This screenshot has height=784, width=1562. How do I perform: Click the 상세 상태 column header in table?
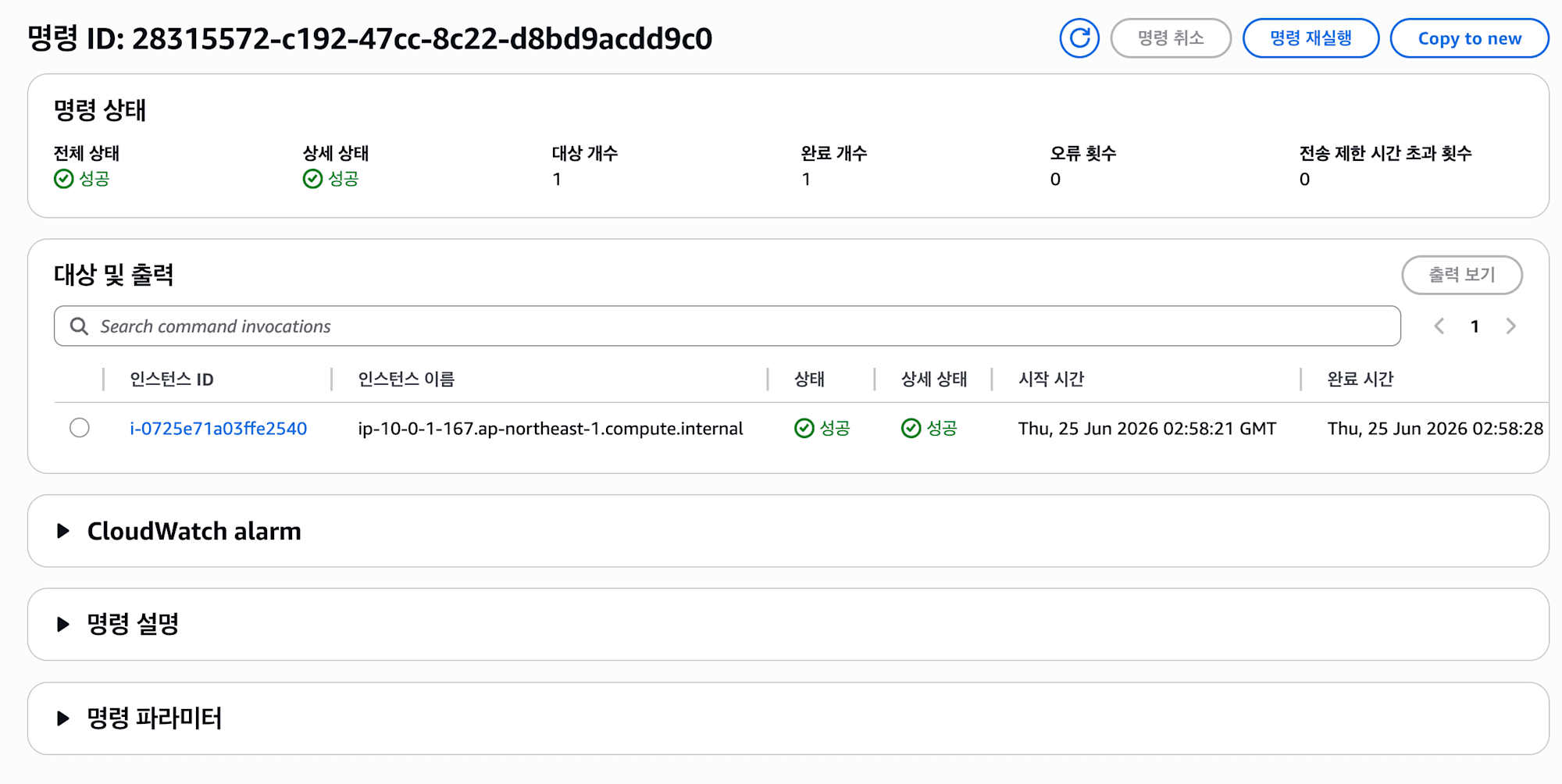[x=934, y=380]
